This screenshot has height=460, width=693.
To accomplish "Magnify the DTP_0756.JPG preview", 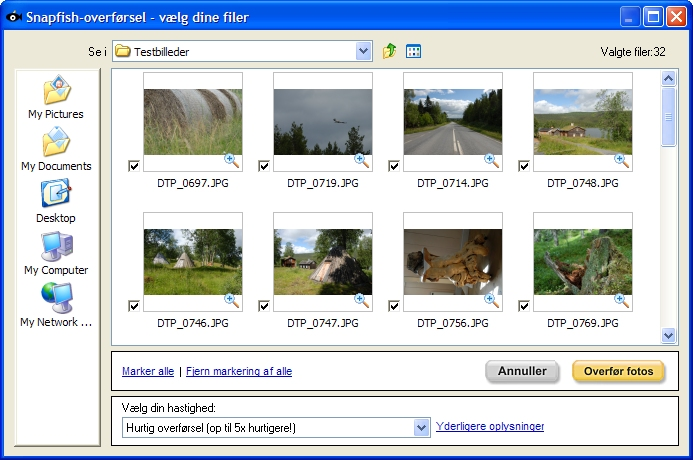I will tap(491, 300).
